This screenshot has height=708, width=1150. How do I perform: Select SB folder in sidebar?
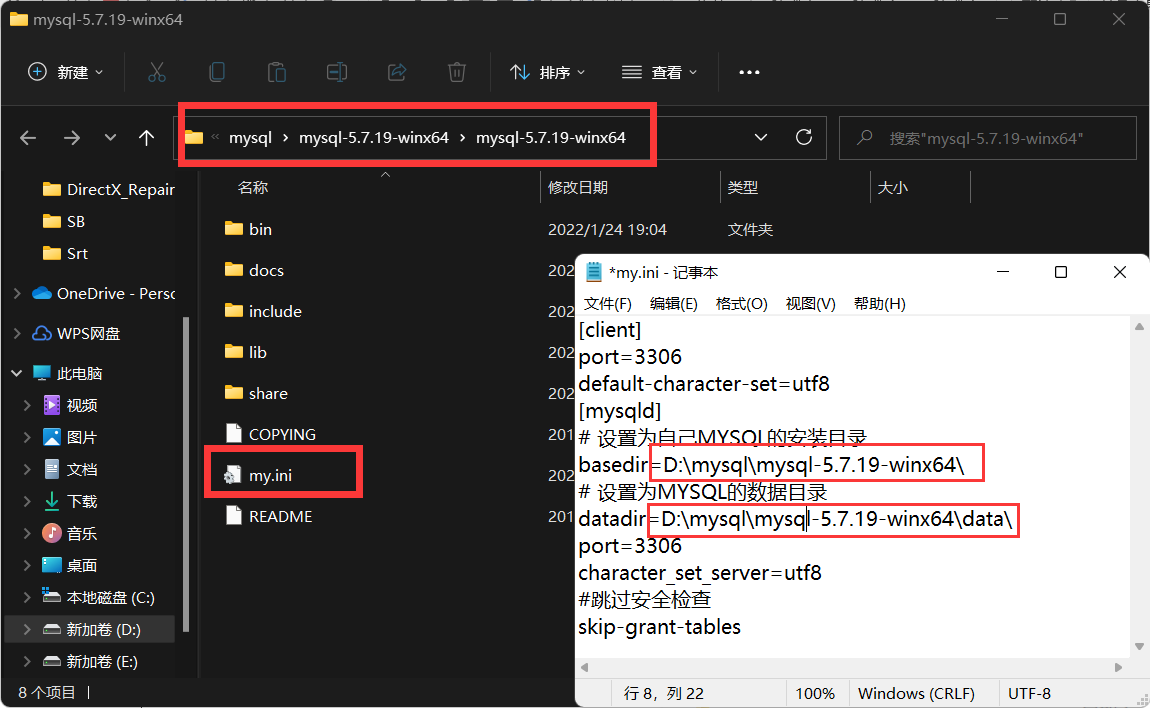(64, 222)
